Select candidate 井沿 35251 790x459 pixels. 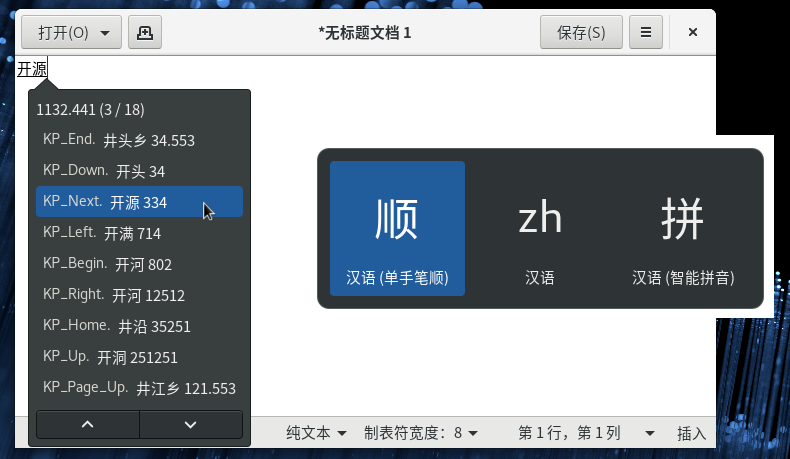tap(140, 326)
